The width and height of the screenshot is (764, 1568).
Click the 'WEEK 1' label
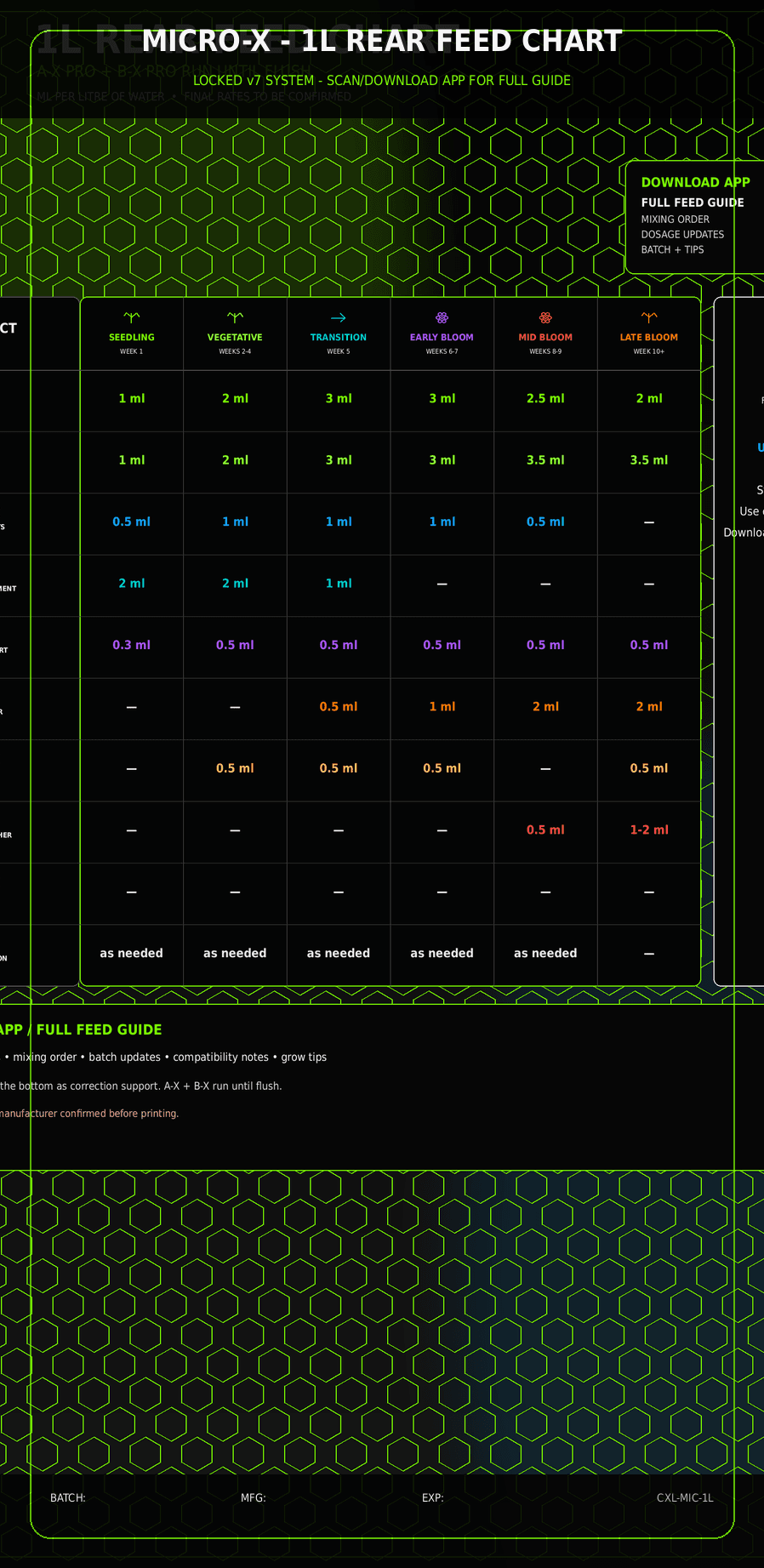coord(132,351)
